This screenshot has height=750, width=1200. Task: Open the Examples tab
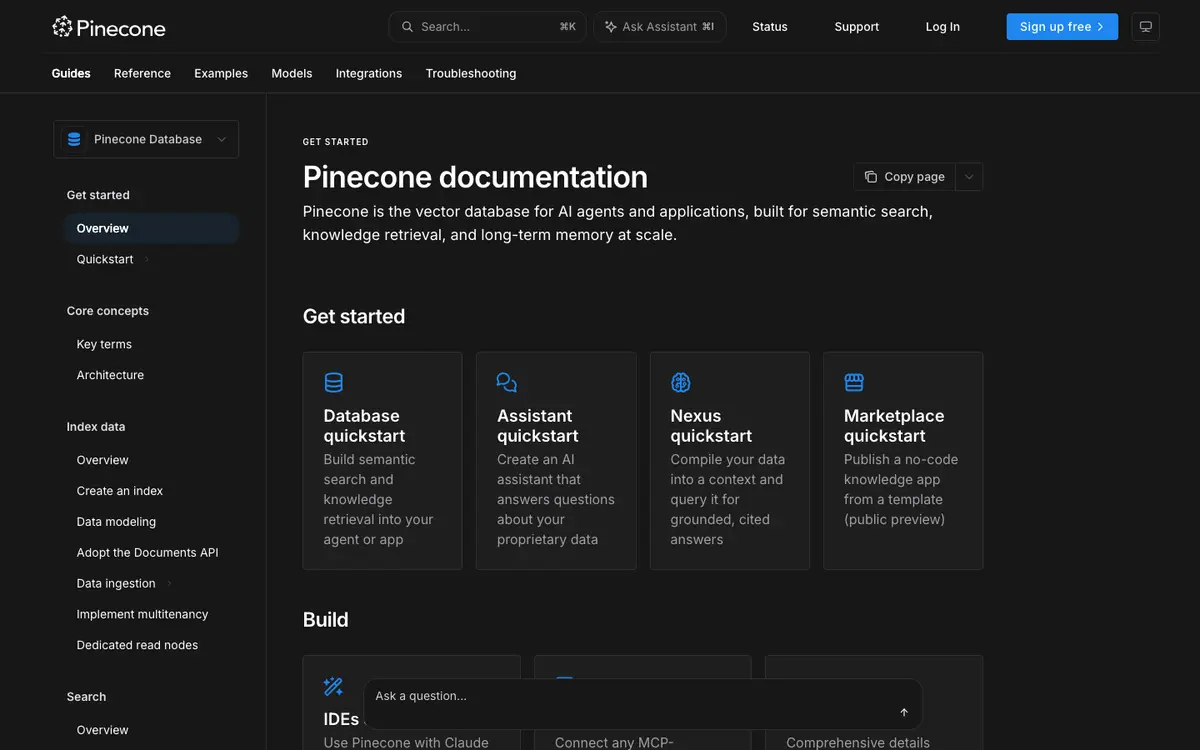point(221,73)
